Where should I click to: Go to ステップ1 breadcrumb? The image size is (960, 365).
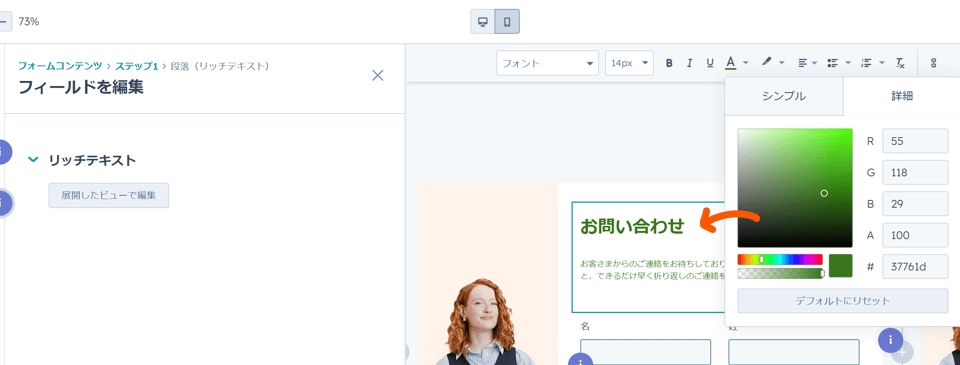tap(137, 66)
